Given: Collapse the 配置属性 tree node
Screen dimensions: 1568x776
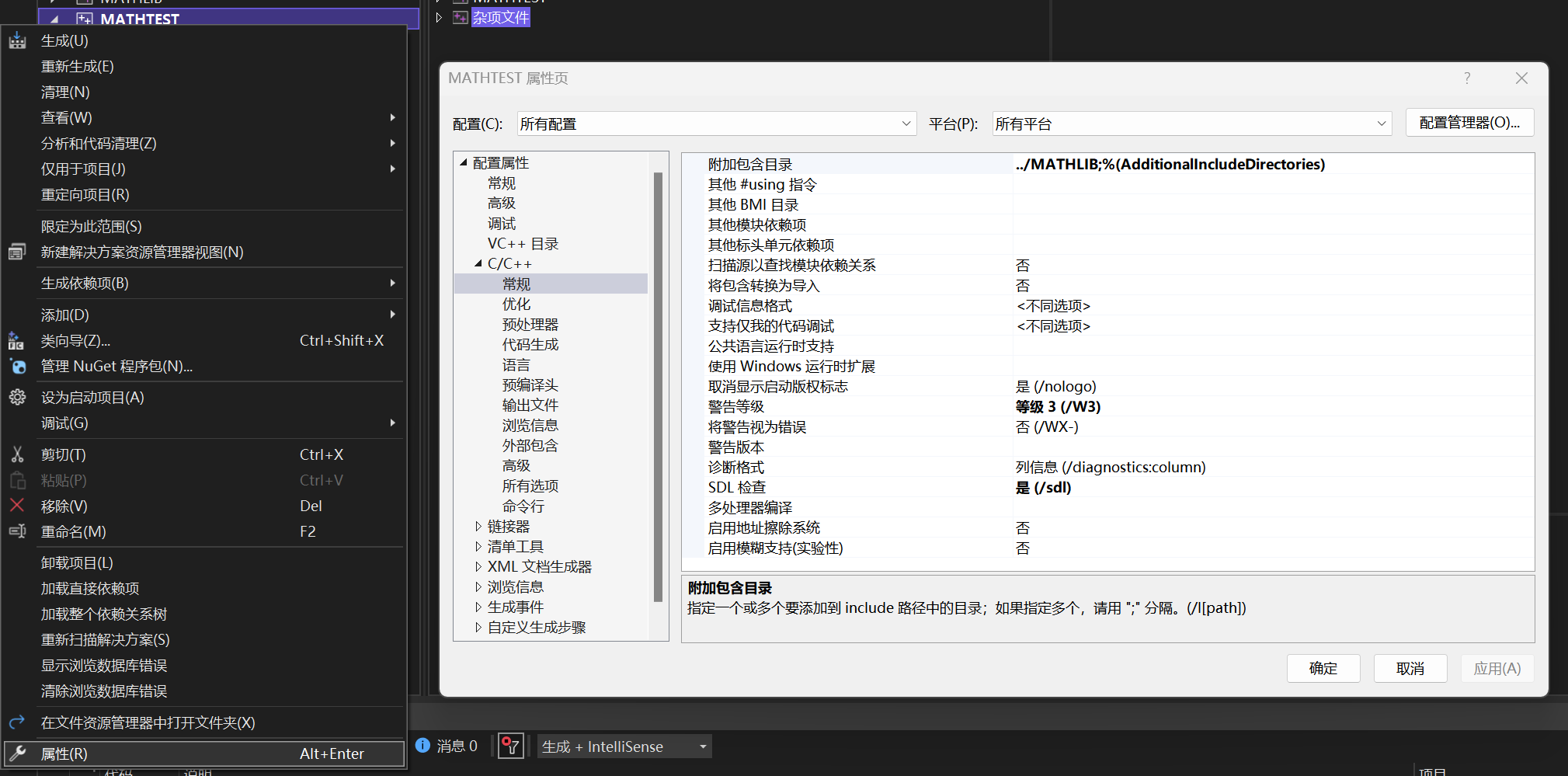Looking at the screenshot, I should point(464,162).
